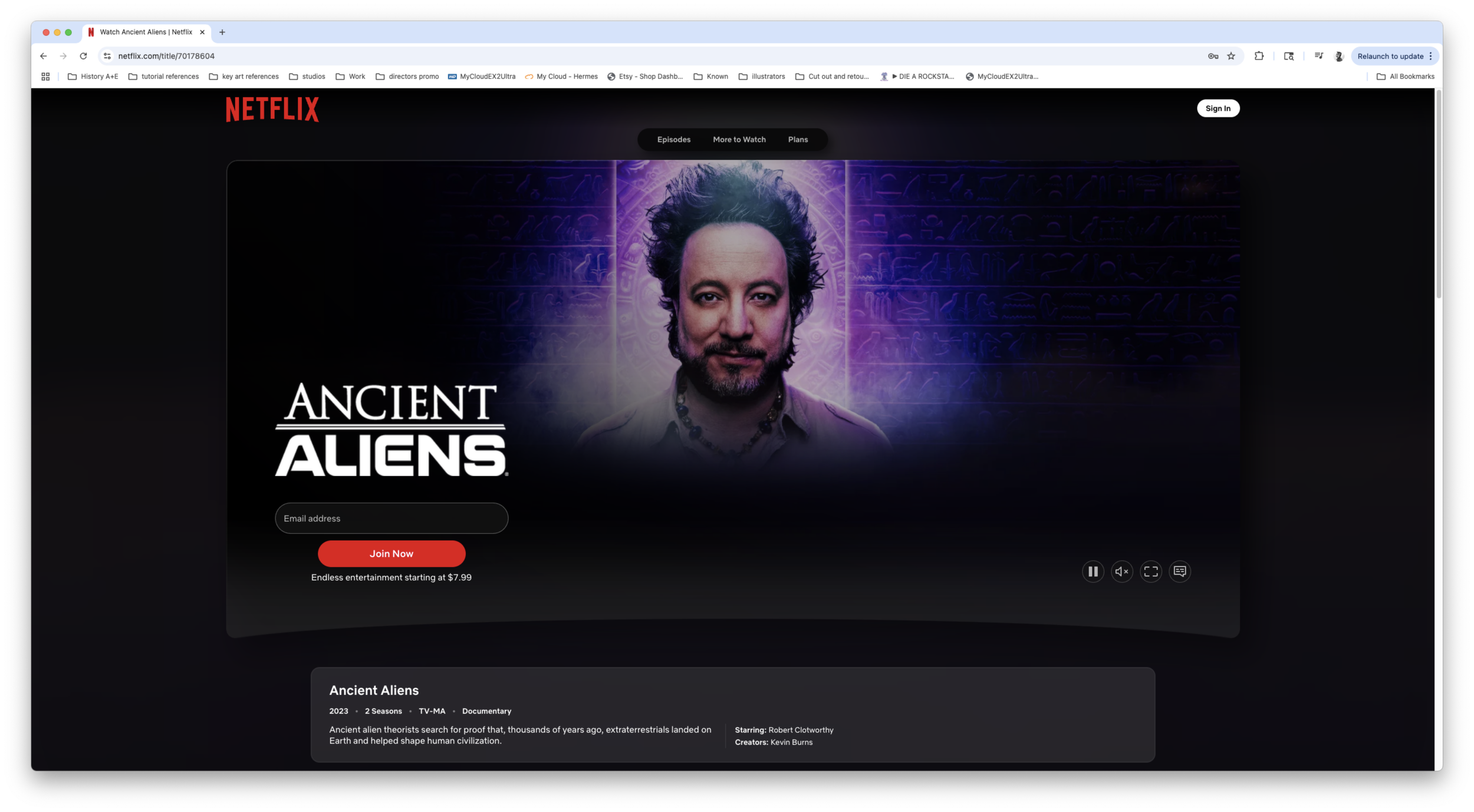
Task: Open the History A+E bookmarks folder
Action: point(93,77)
